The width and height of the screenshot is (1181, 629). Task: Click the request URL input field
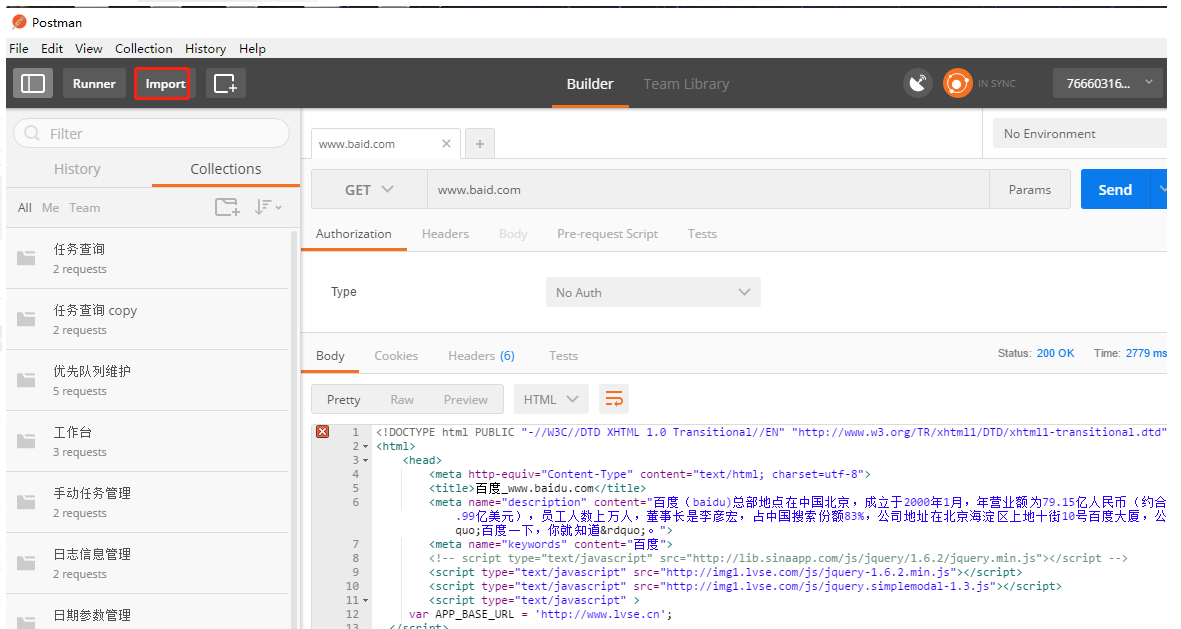coord(708,190)
